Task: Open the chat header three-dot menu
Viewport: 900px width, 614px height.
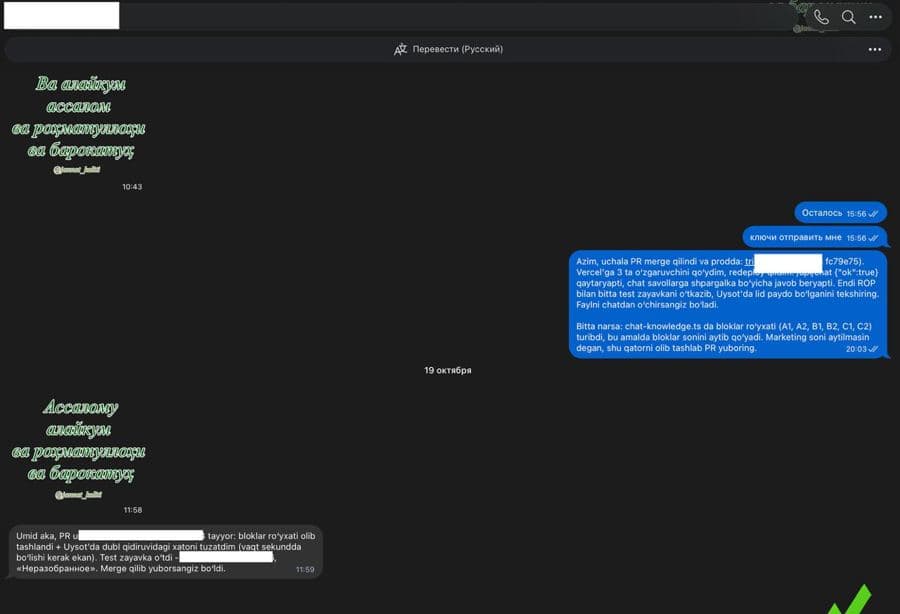Action: point(875,17)
